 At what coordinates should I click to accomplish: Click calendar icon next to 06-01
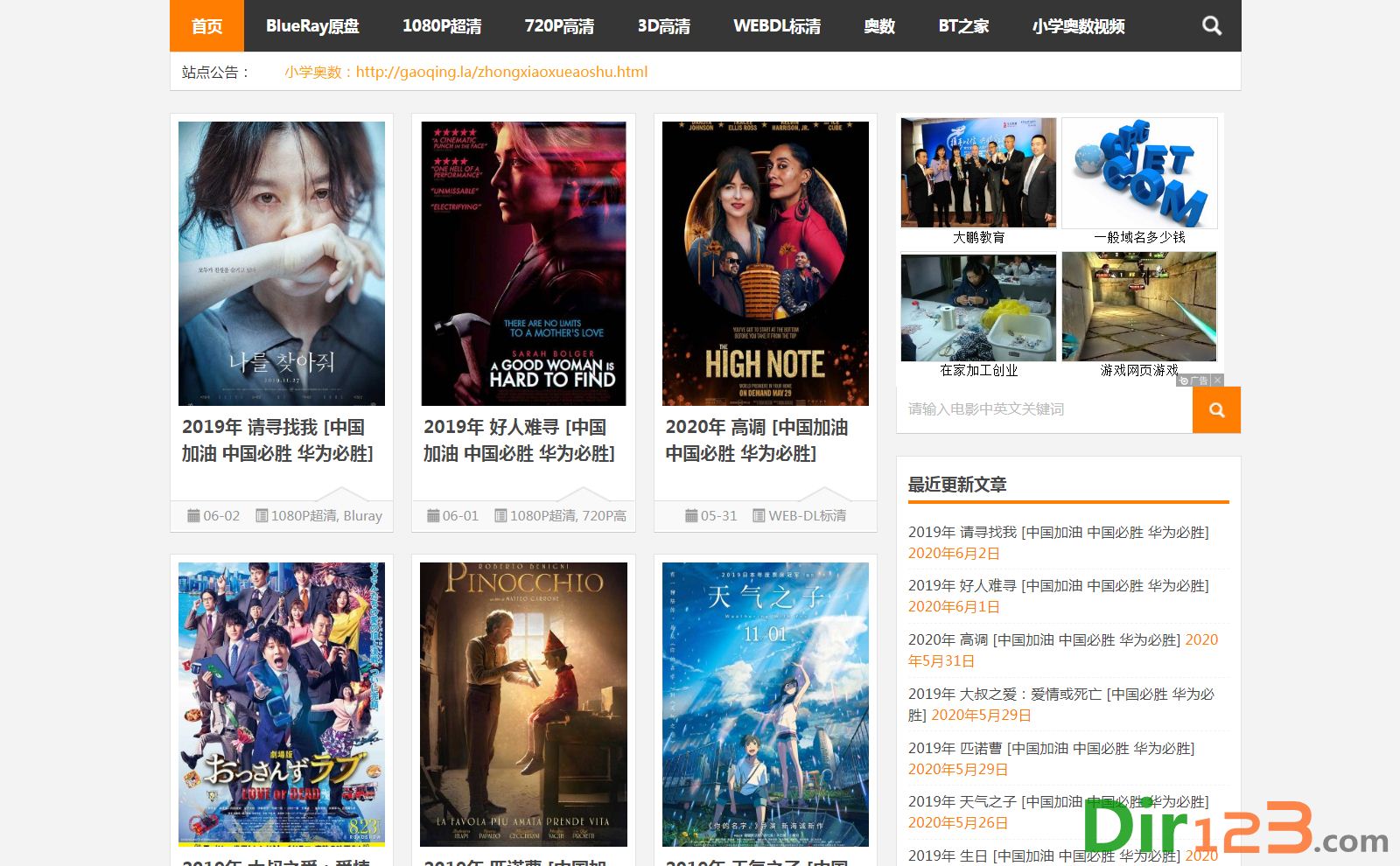tap(433, 516)
